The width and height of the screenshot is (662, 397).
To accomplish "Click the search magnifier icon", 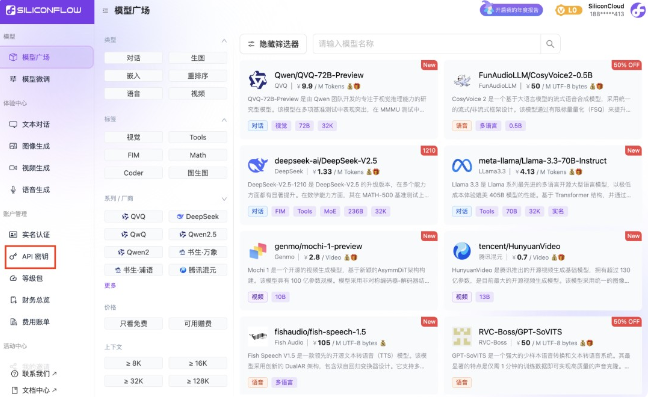I will [550, 44].
